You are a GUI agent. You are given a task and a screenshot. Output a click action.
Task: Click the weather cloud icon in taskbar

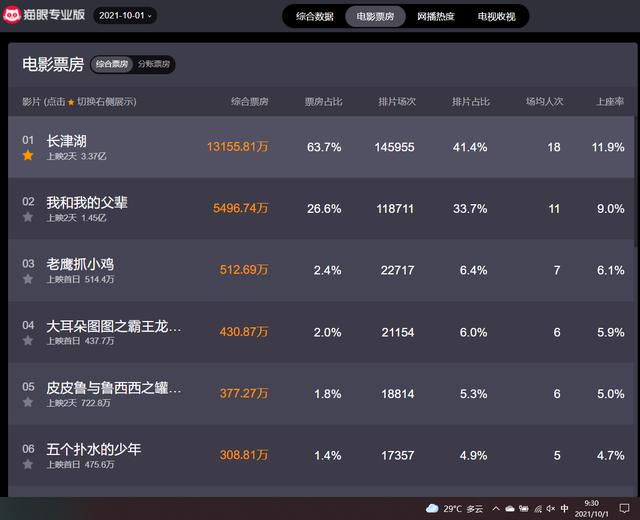[x=432, y=509]
